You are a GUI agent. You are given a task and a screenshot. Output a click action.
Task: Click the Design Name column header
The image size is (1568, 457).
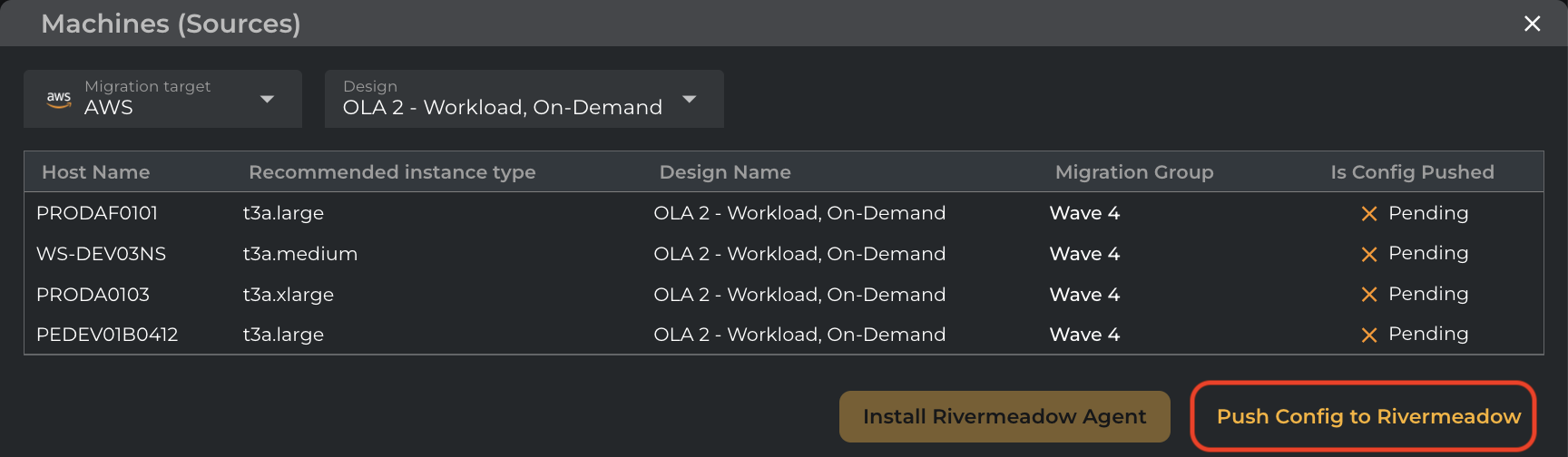click(725, 172)
